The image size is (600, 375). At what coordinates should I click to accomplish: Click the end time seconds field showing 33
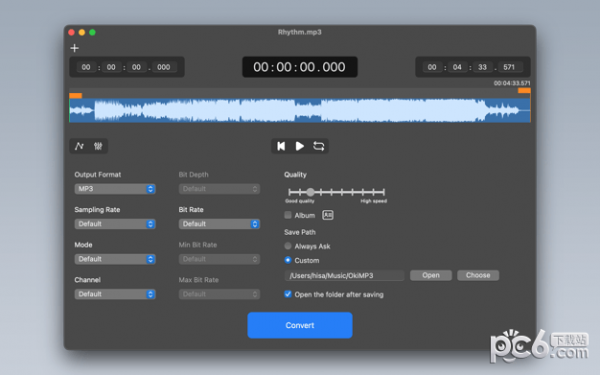[x=483, y=67]
